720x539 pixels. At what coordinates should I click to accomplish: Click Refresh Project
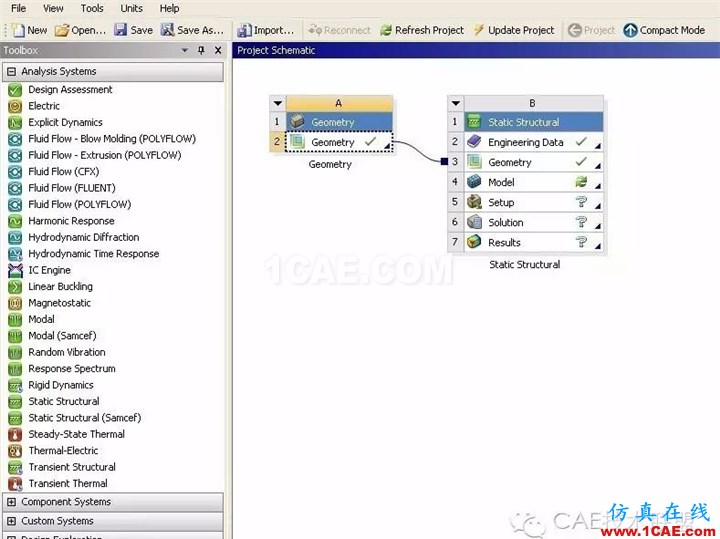[x=422, y=30]
